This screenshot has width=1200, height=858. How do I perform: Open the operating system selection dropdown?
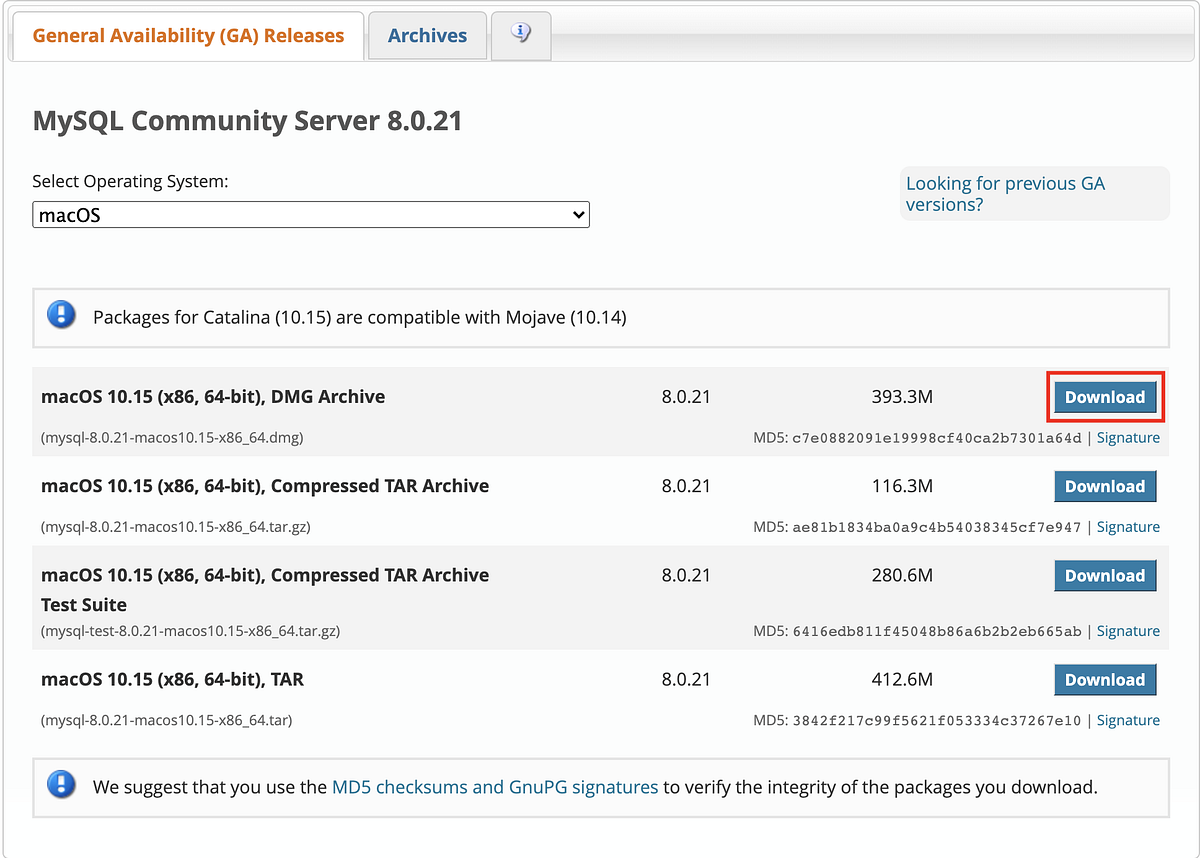[310, 214]
